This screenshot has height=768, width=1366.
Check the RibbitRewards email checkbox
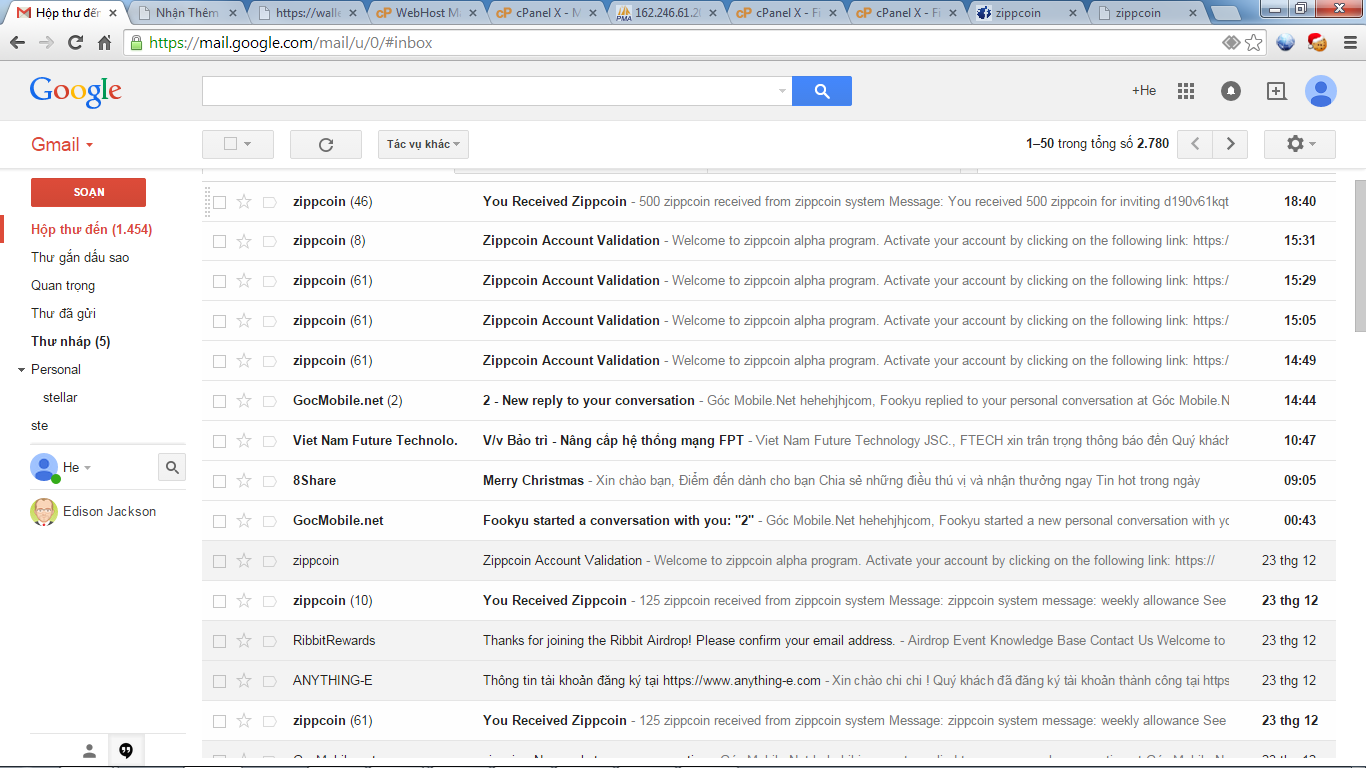click(219, 641)
